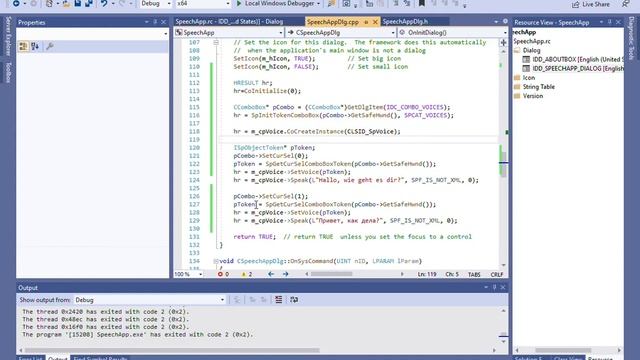The height and width of the screenshot is (360, 640).
Task: Expand the Local Windows Debugger dropdown arrow
Action: [318, 4]
